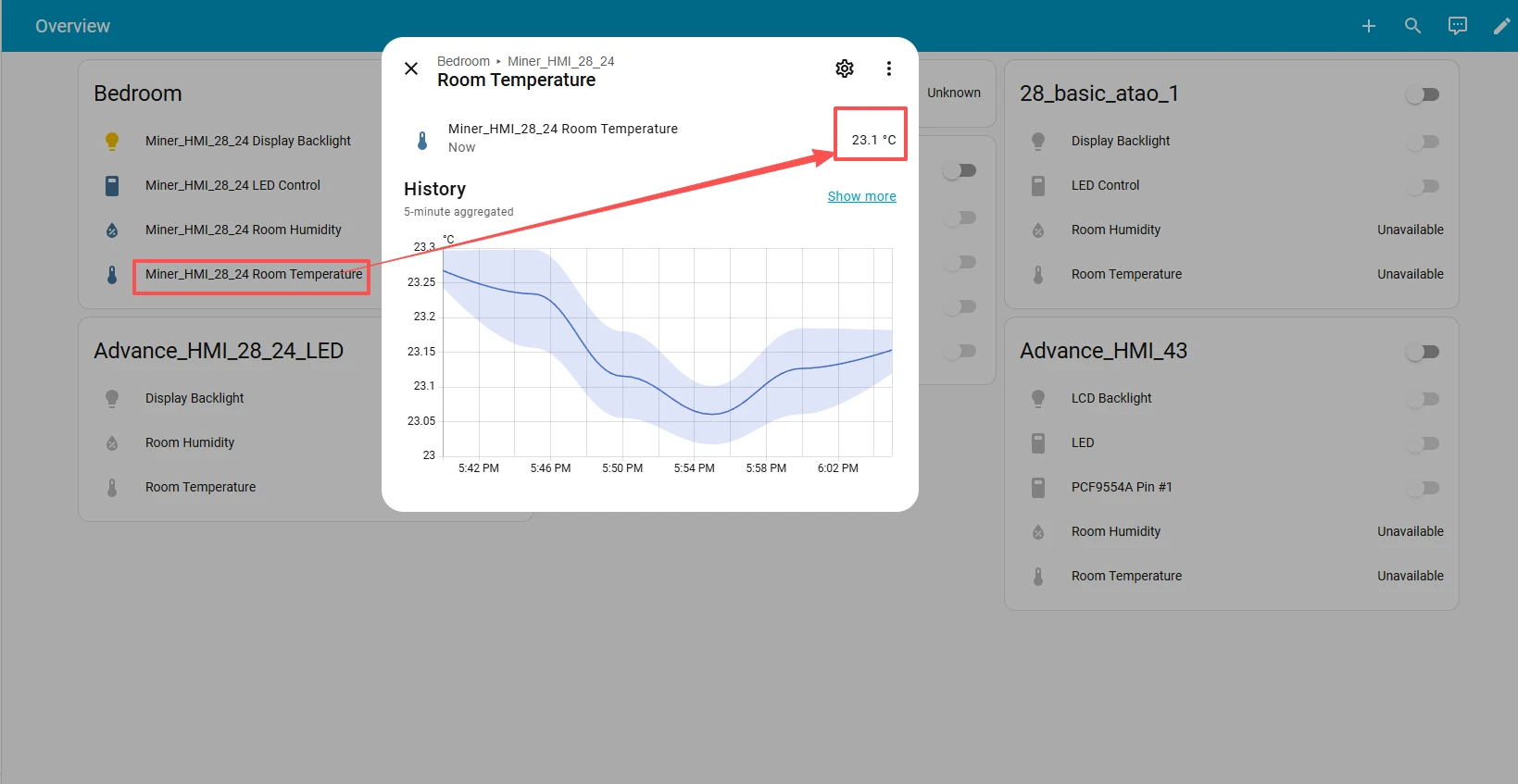Click the pencil edit dashboard icon

[1500, 26]
